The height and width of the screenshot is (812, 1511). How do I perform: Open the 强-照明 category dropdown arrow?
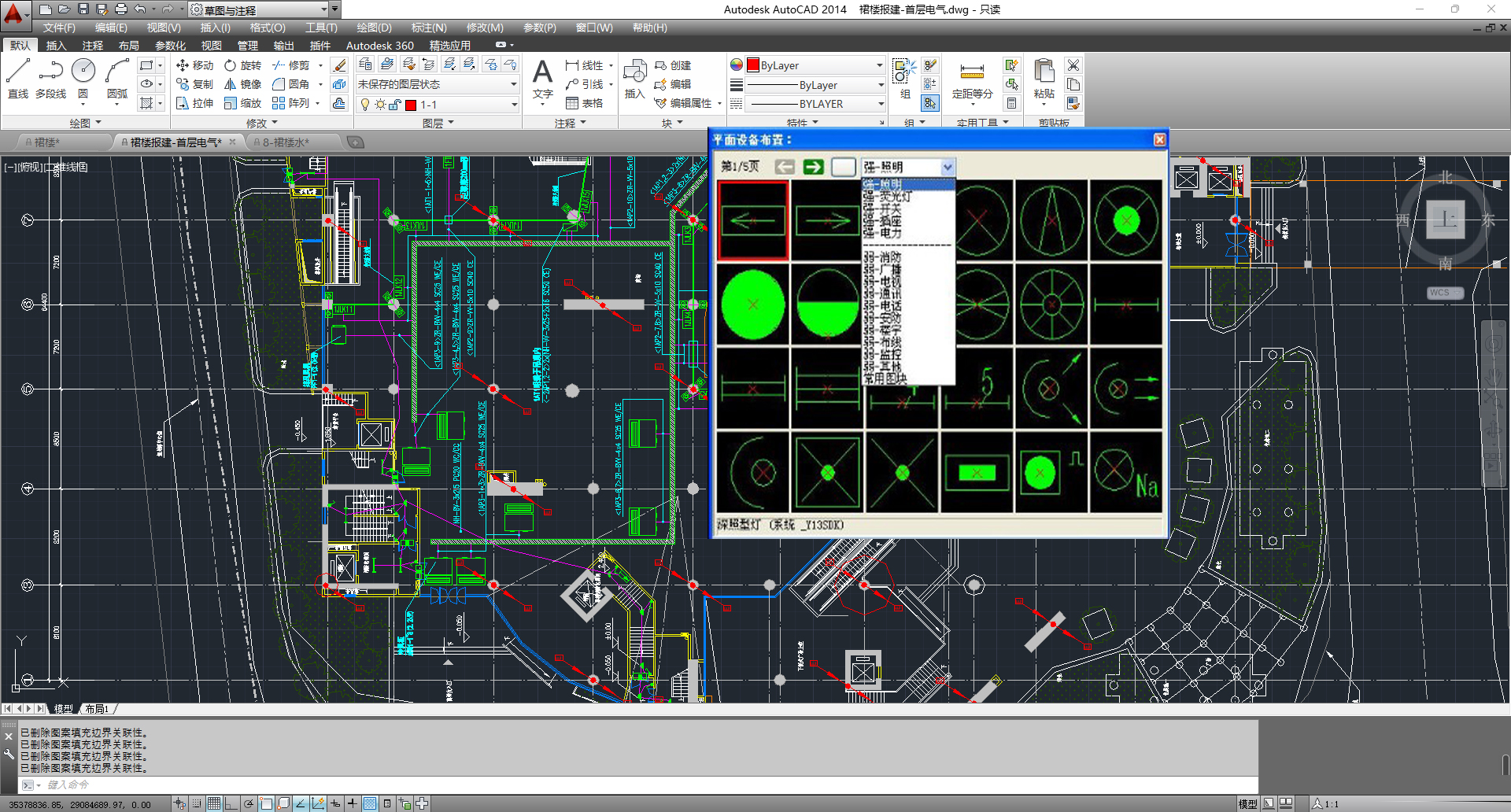[x=948, y=167]
